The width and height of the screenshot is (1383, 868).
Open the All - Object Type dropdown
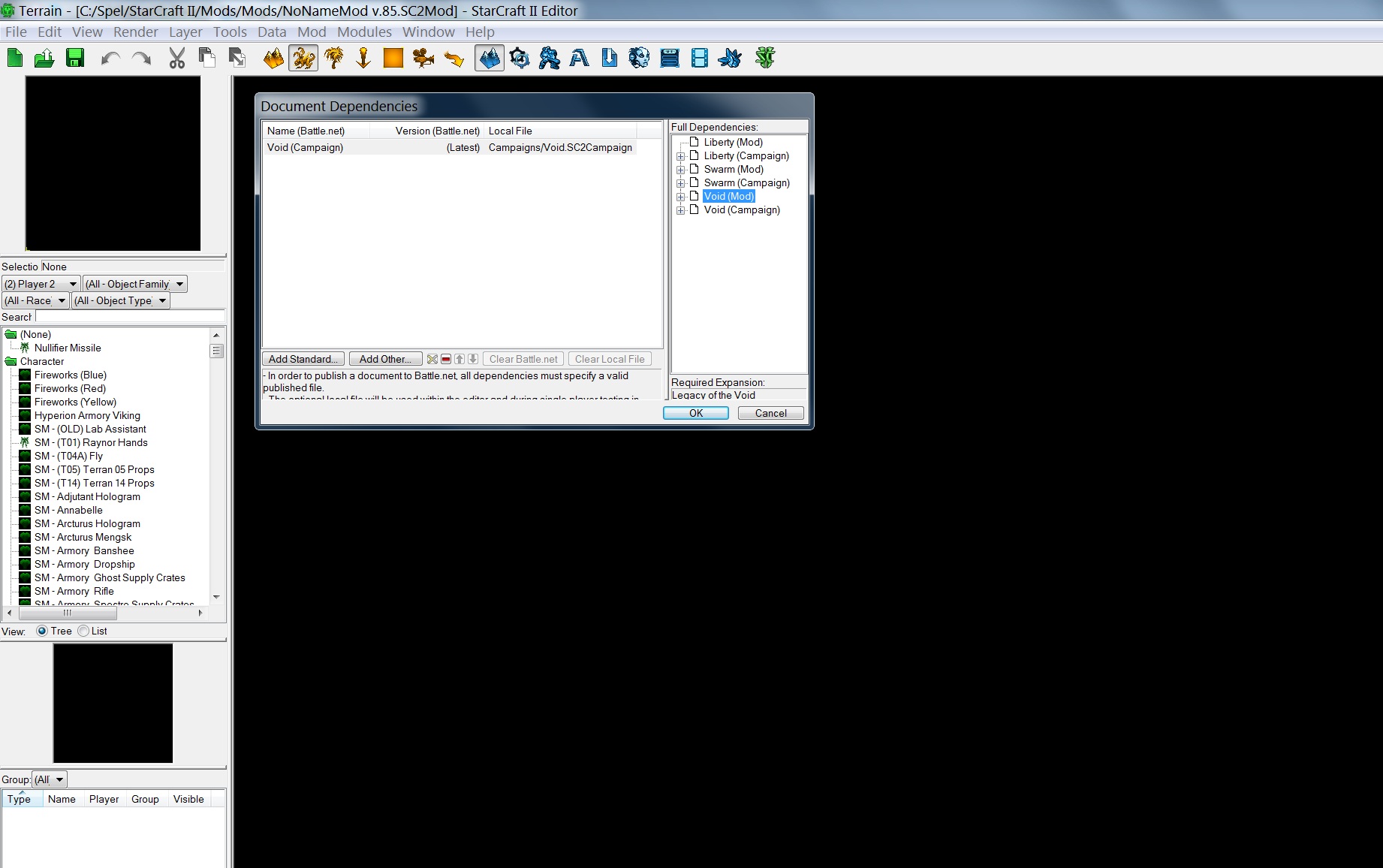point(121,300)
